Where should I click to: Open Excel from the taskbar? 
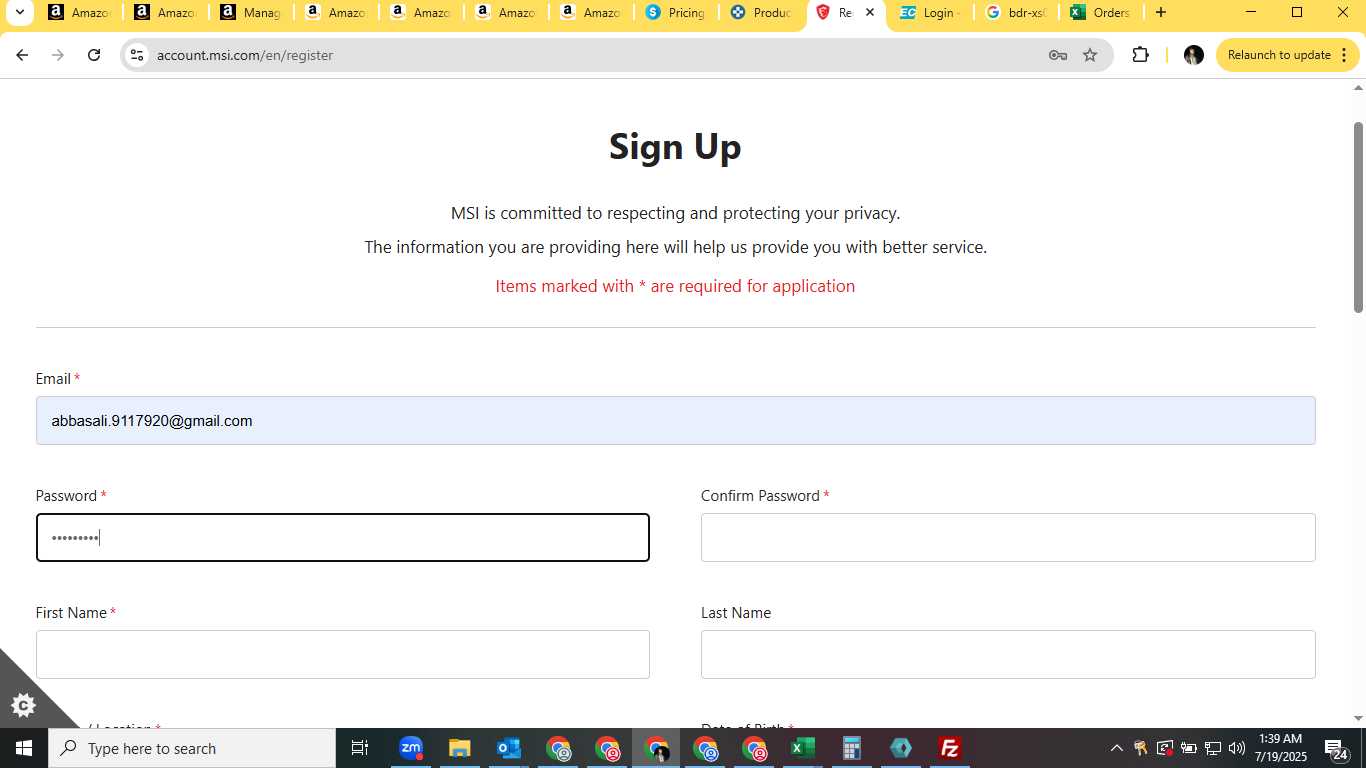802,748
